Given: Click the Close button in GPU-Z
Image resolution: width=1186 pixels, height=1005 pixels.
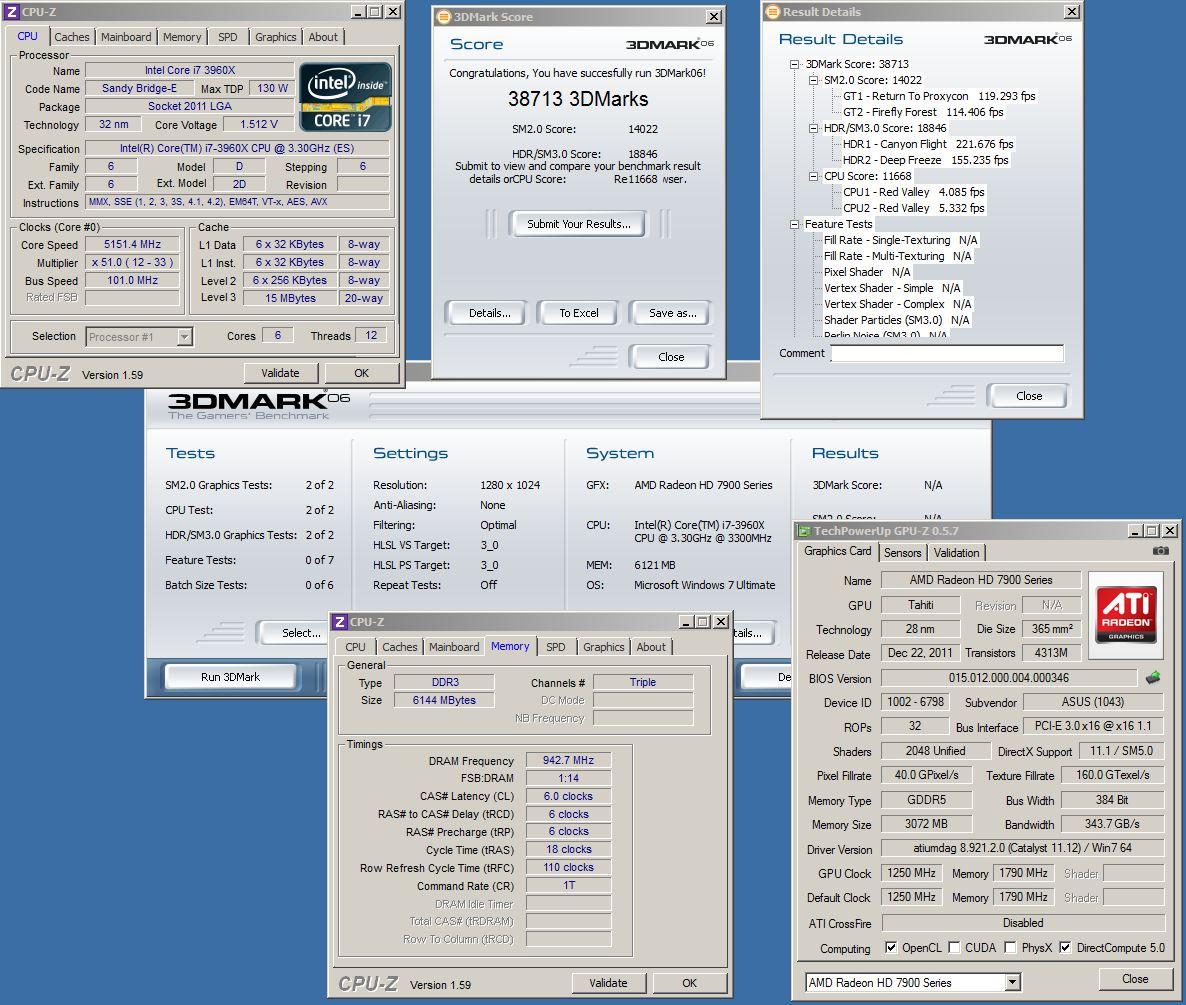Looking at the screenshot, I should click(x=1135, y=979).
